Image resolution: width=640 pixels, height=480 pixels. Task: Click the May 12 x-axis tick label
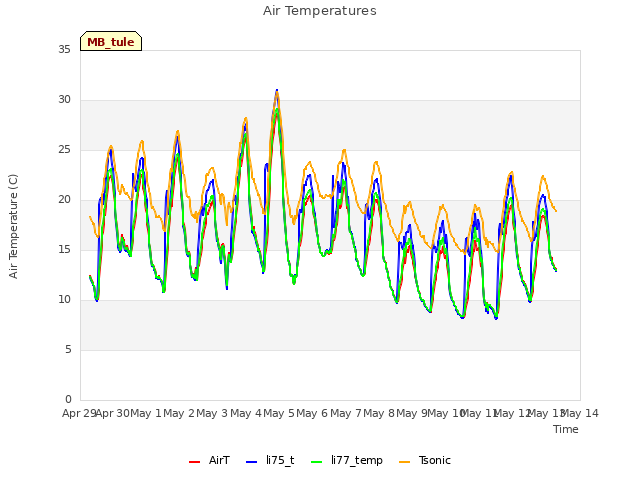[512, 413]
